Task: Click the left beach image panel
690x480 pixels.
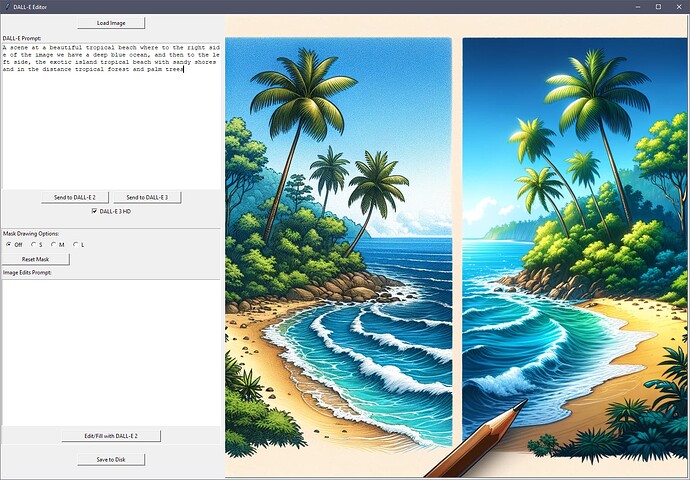Action: pyautogui.click(x=338, y=242)
